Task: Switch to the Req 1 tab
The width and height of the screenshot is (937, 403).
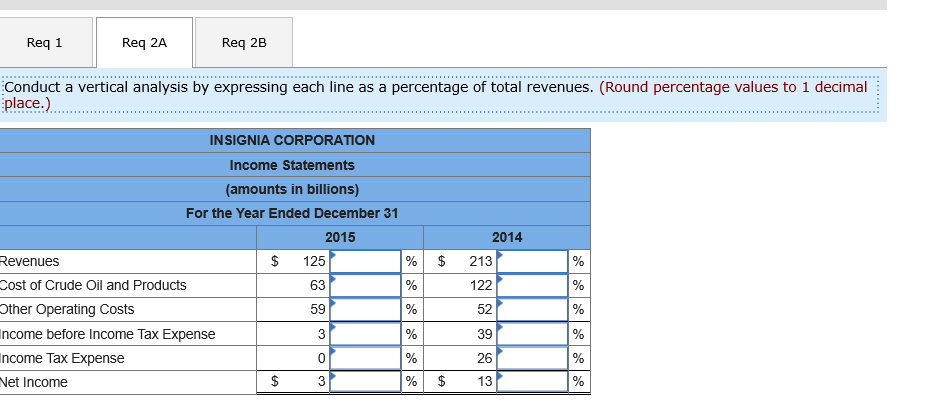Action: (45, 42)
